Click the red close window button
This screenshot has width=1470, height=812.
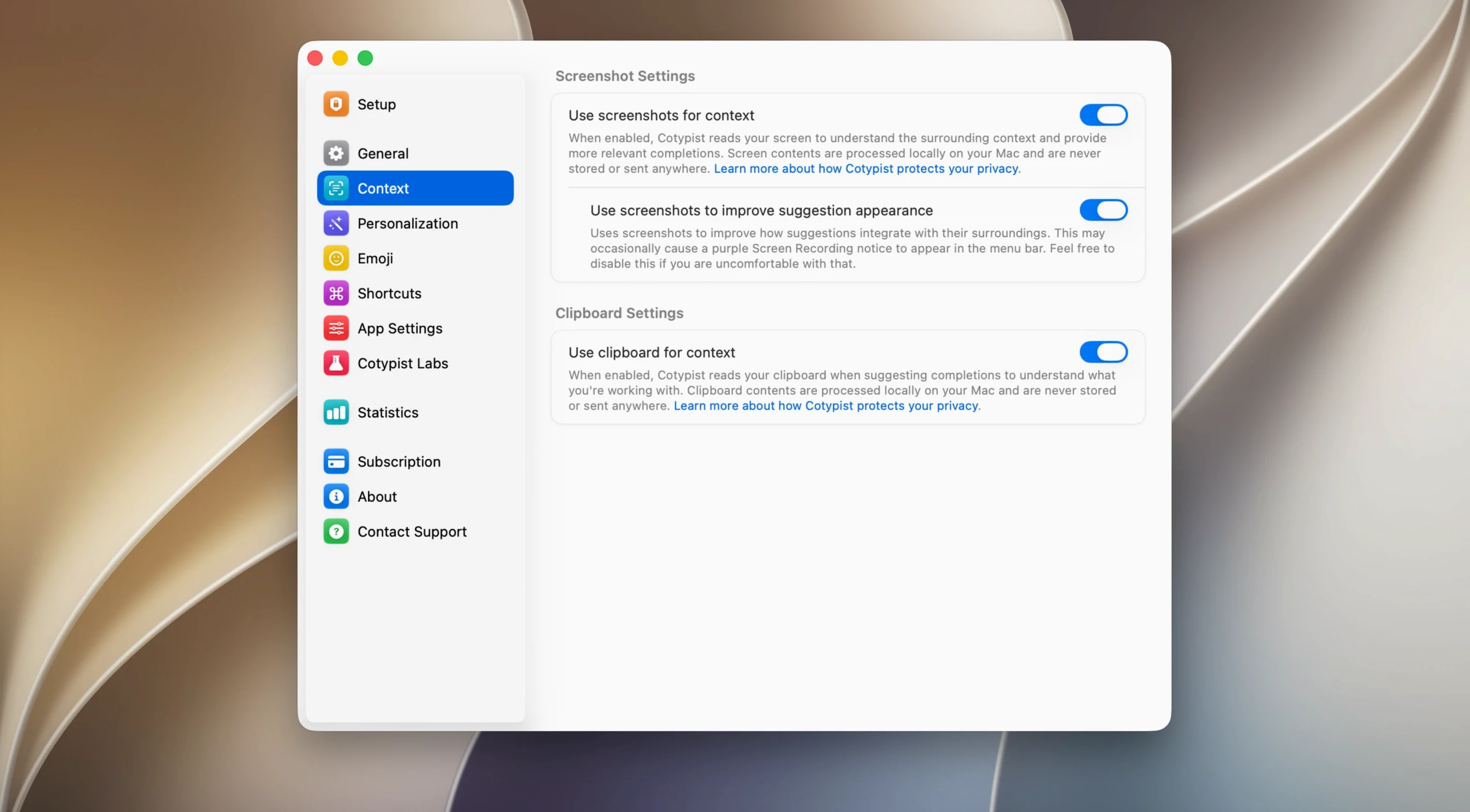click(x=315, y=57)
